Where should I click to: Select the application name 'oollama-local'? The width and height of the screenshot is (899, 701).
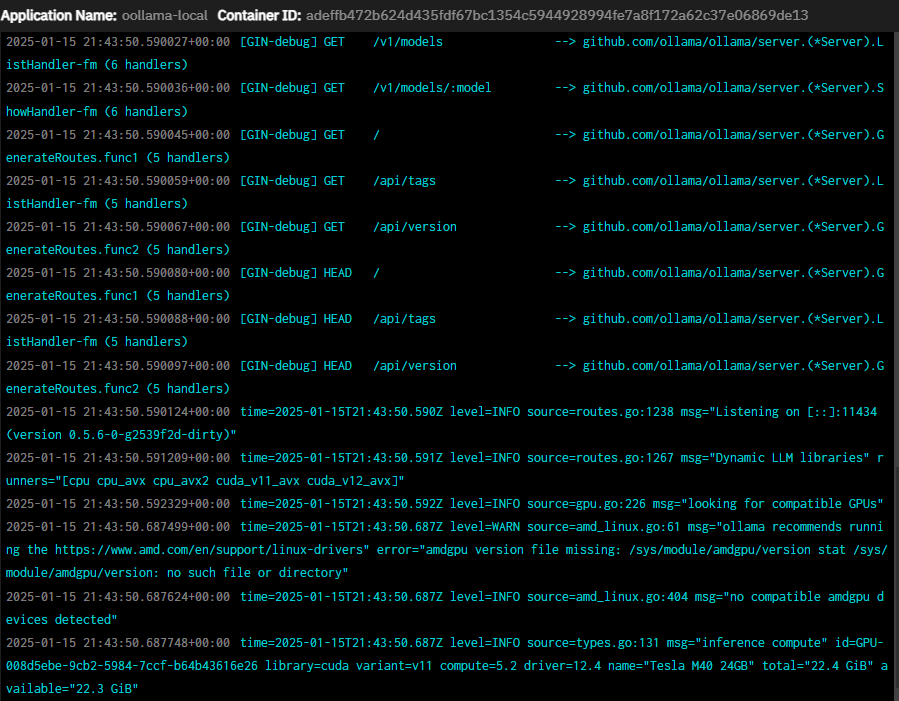click(165, 15)
